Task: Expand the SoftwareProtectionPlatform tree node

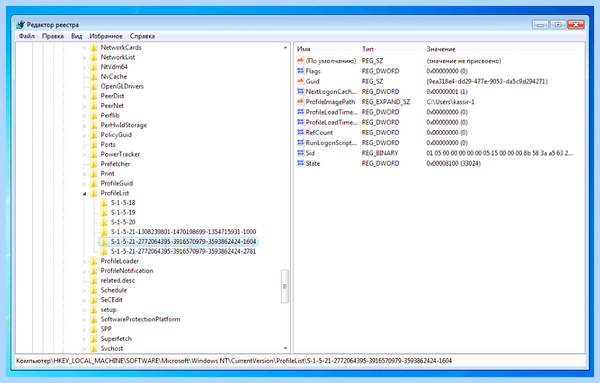Action: click(x=84, y=319)
